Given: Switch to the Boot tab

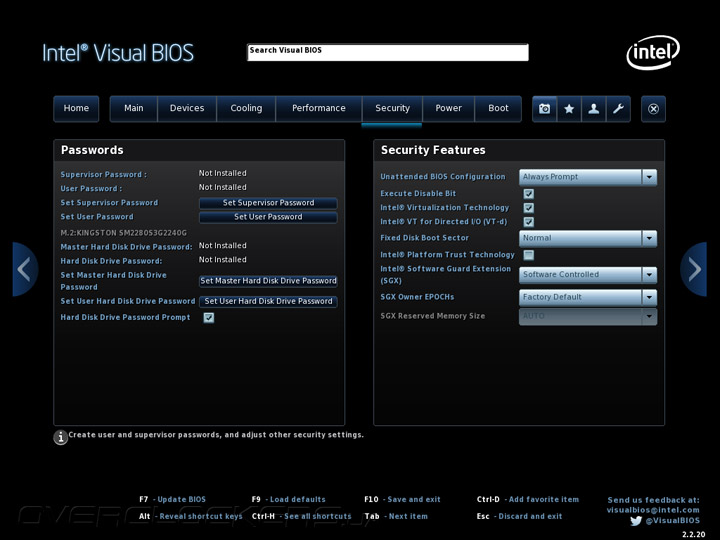Looking at the screenshot, I should pos(498,109).
